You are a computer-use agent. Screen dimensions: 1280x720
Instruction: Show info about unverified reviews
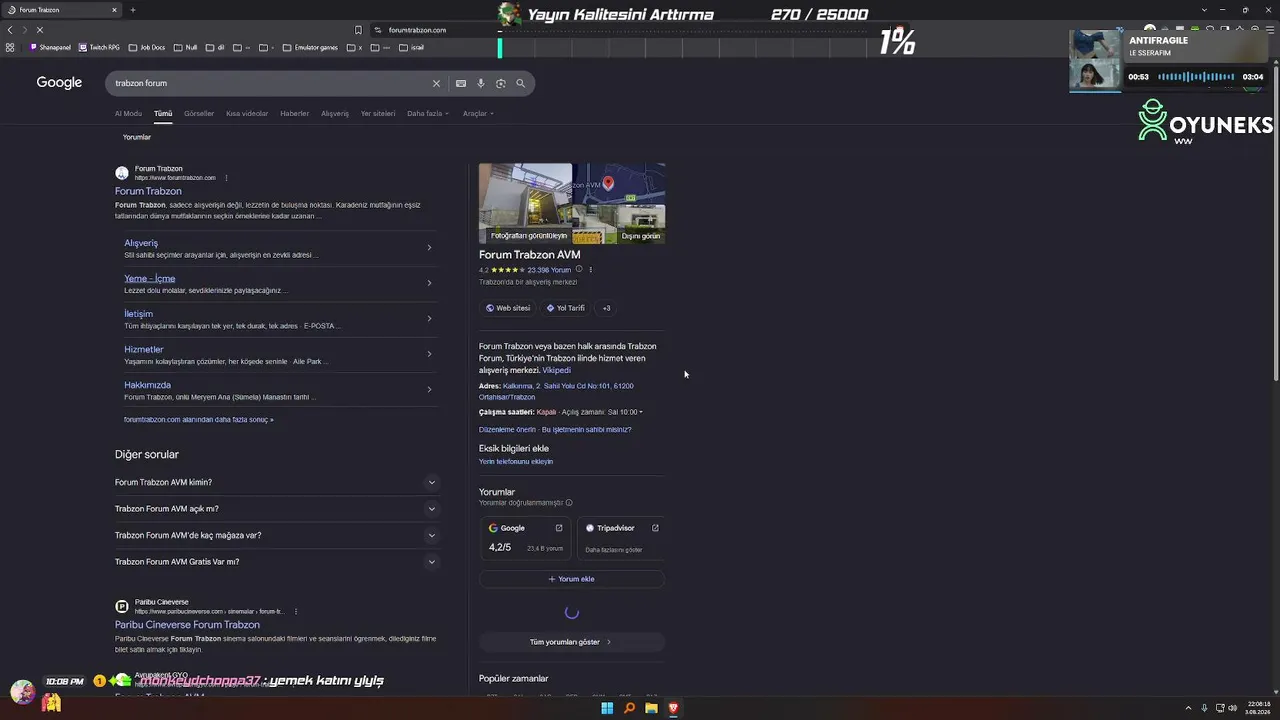point(569,503)
